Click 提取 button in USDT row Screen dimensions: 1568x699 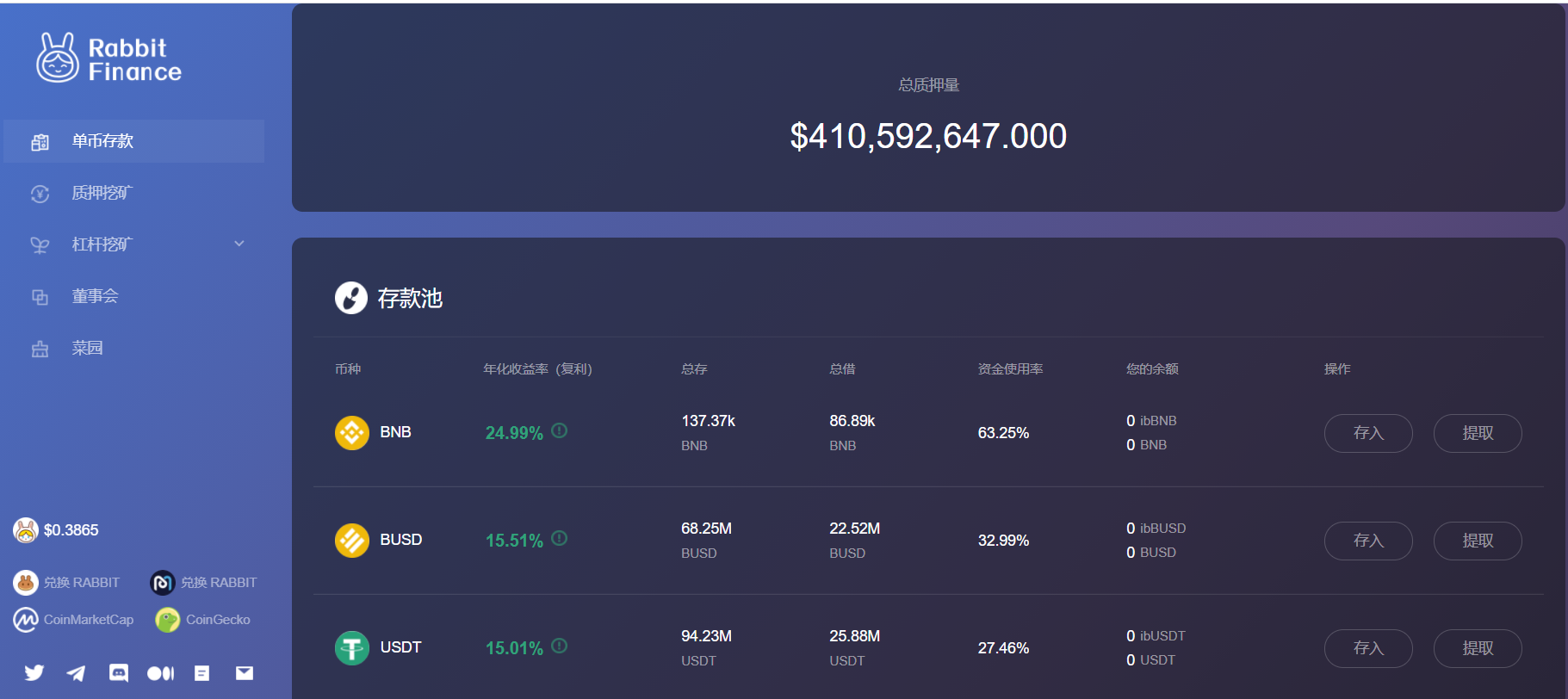click(x=1478, y=648)
